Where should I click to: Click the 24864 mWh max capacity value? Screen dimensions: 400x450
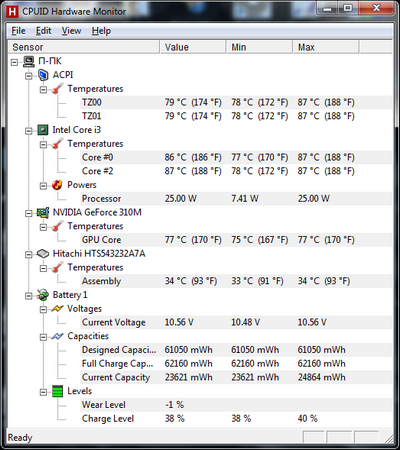[321, 377]
